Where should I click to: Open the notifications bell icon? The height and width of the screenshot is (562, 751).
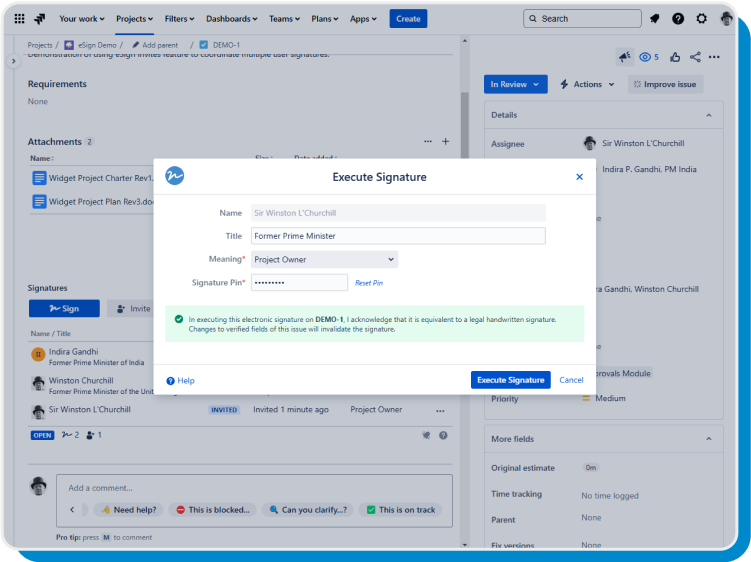point(654,19)
